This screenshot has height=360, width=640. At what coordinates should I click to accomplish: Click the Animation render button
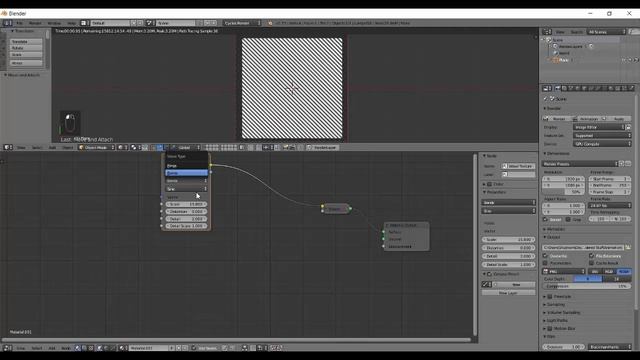click(587, 118)
